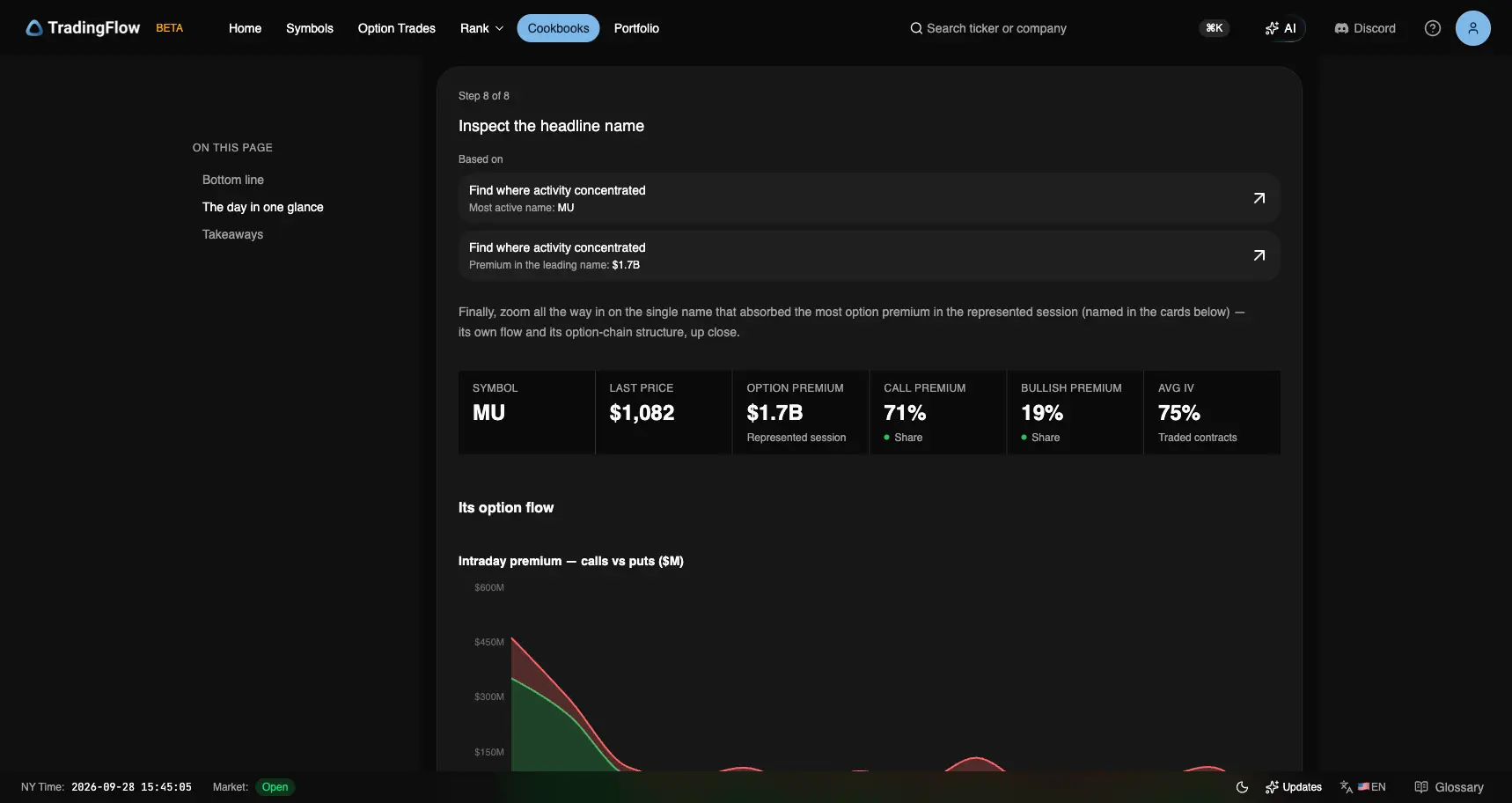The height and width of the screenshot is (803, 1512).
Task: Click the 'Step 8 of 8' label
Action: pos(484,96)
